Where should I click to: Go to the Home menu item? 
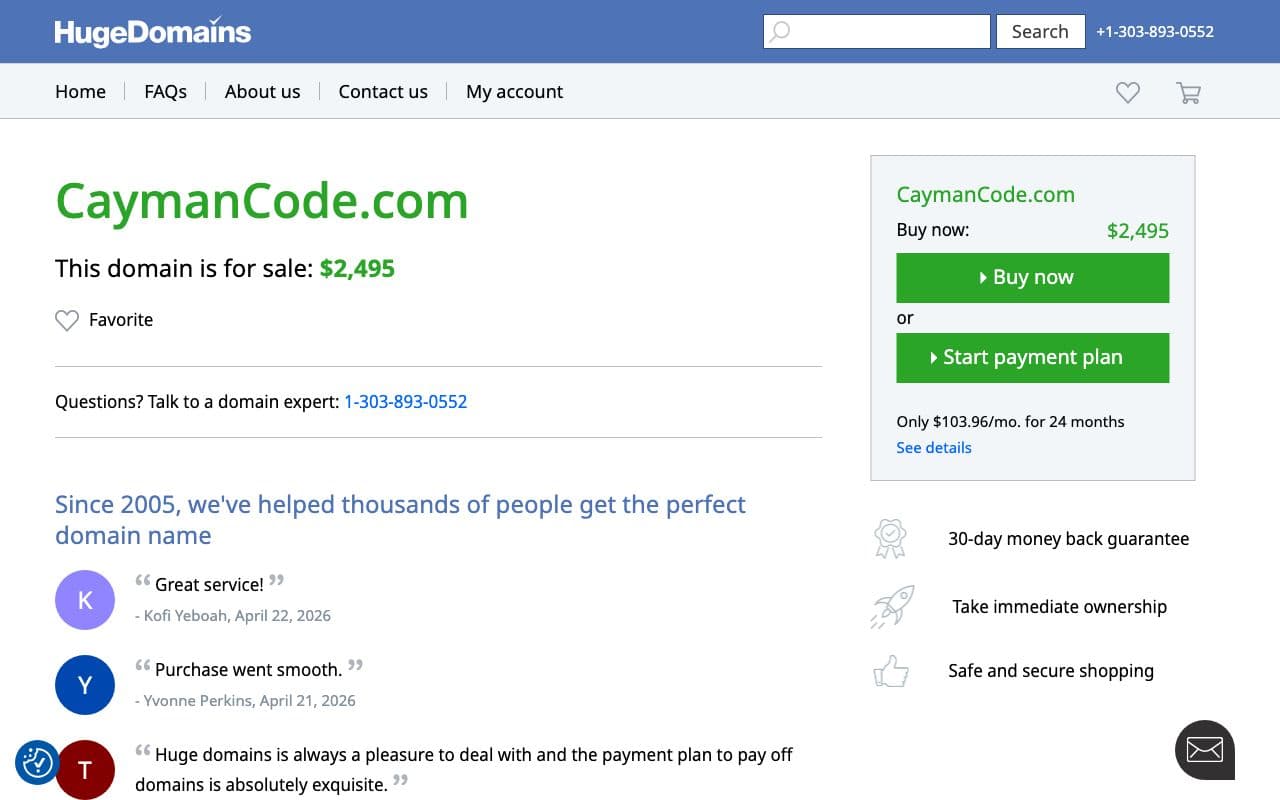point(80,91)
